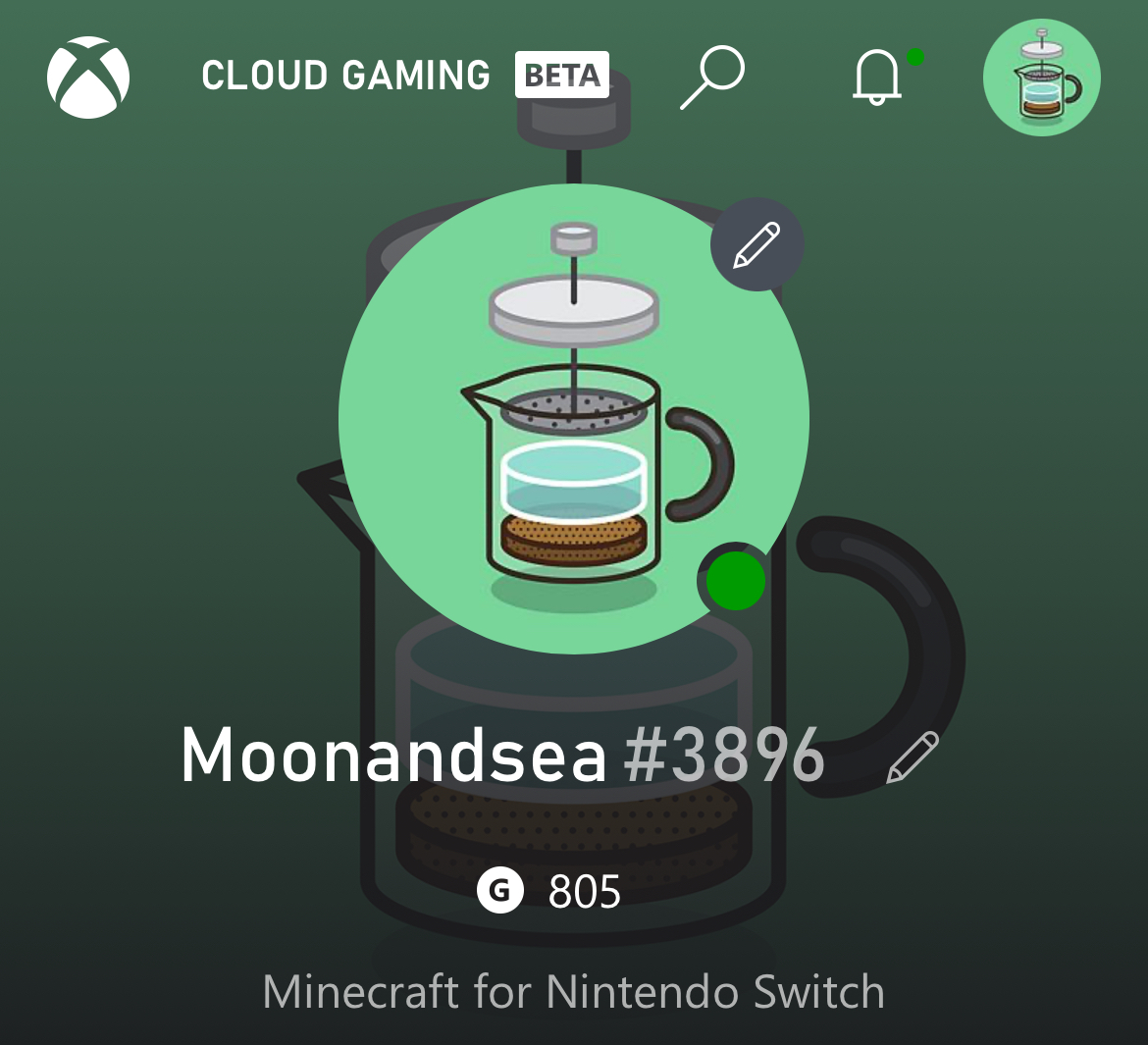Viewport: 1148px width, 1045px height.
Task: Edit profile picture using the pencil badge
Action: pyautogui.click(x=757, y=244)
